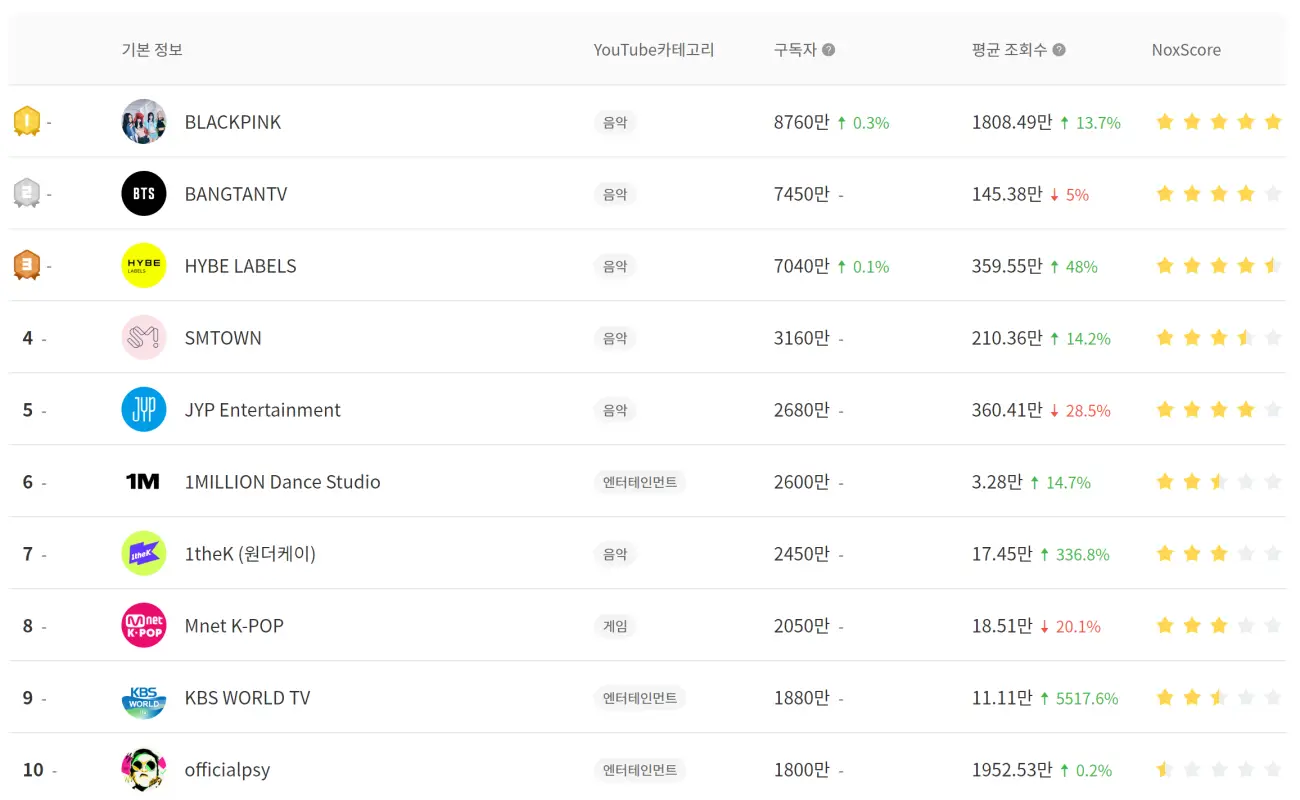Click the 엔터테인먼트 tag for officialpsy
1300x800 pixels.
pyautogui.click(x=640, y=770)
